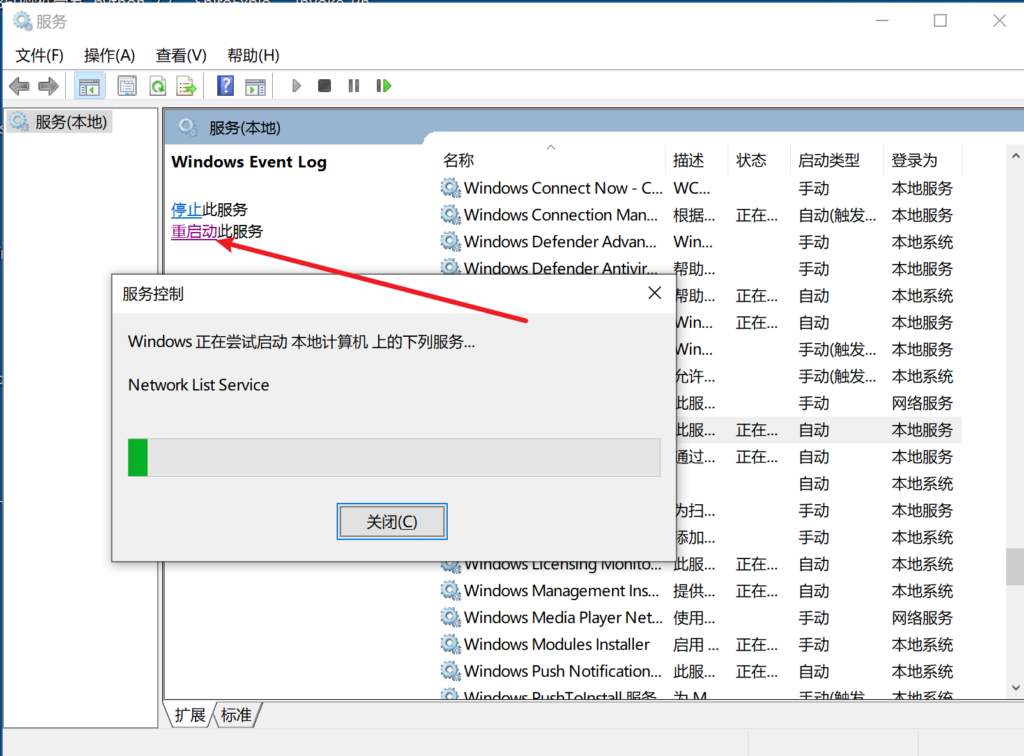Screen dimensions: 1024x756
Task: Click the Back arrow toolbar icon
Action: [20, 86]
